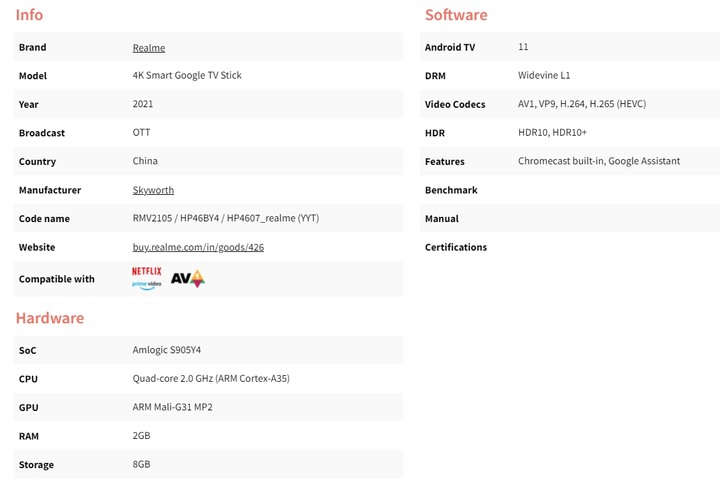Click the CPU row label

(28, 379)
